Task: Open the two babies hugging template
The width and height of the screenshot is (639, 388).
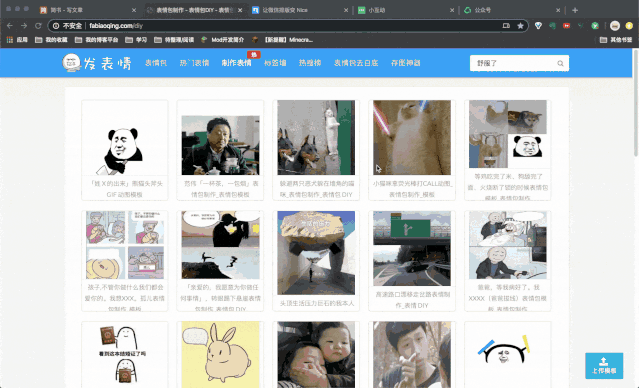Action: 316,355
